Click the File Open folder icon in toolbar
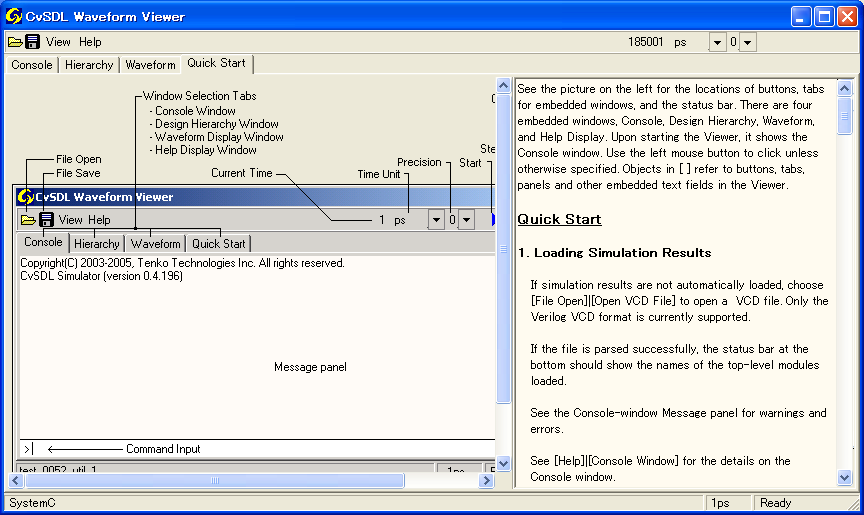This screenshot has height=515, width=864. 15,42
